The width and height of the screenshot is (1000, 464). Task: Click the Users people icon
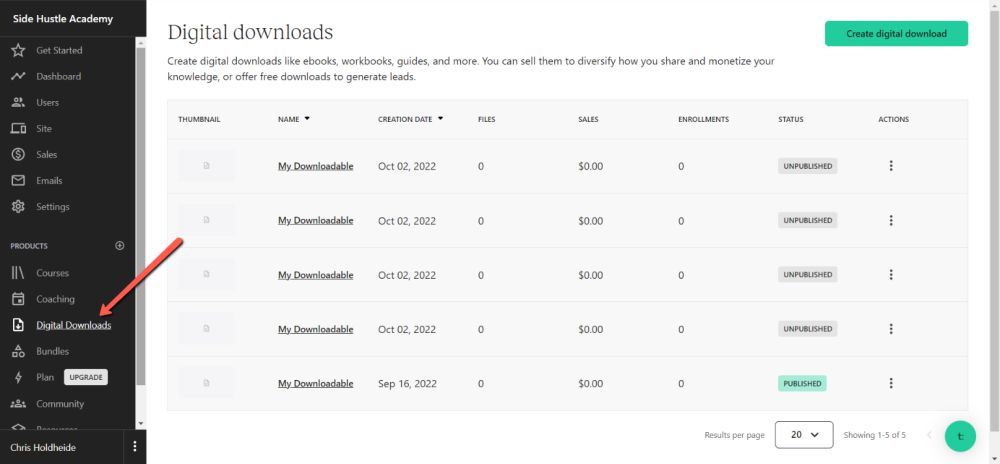[x=18, y=102]
